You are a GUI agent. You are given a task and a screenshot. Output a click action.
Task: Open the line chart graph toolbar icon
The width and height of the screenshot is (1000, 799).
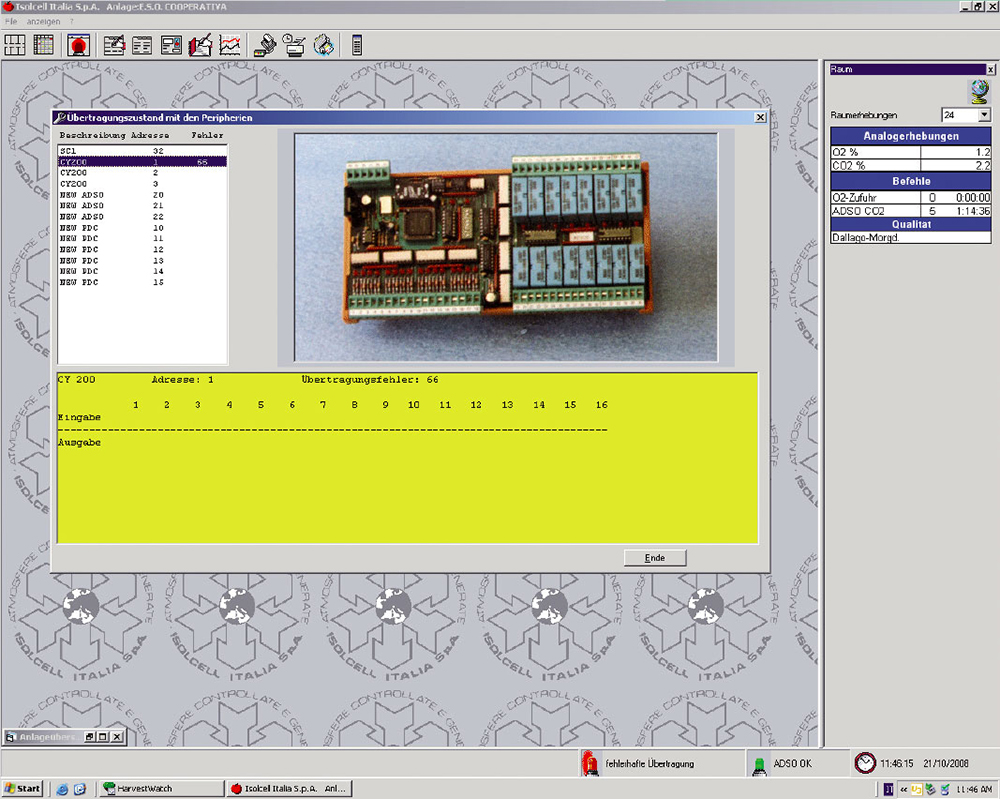pos(231,44)
